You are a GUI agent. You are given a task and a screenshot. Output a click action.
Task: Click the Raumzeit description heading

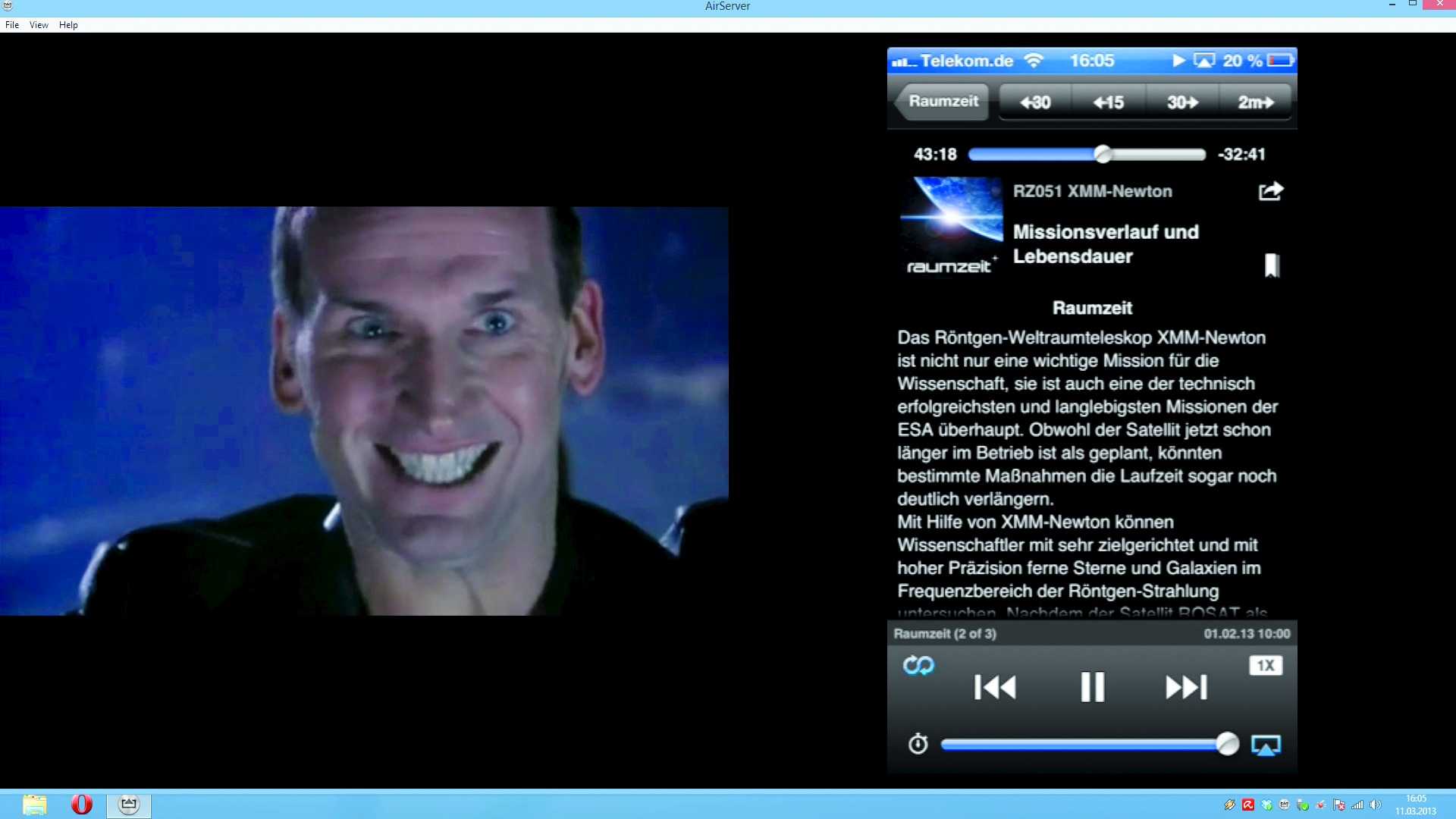(1092, 308)
